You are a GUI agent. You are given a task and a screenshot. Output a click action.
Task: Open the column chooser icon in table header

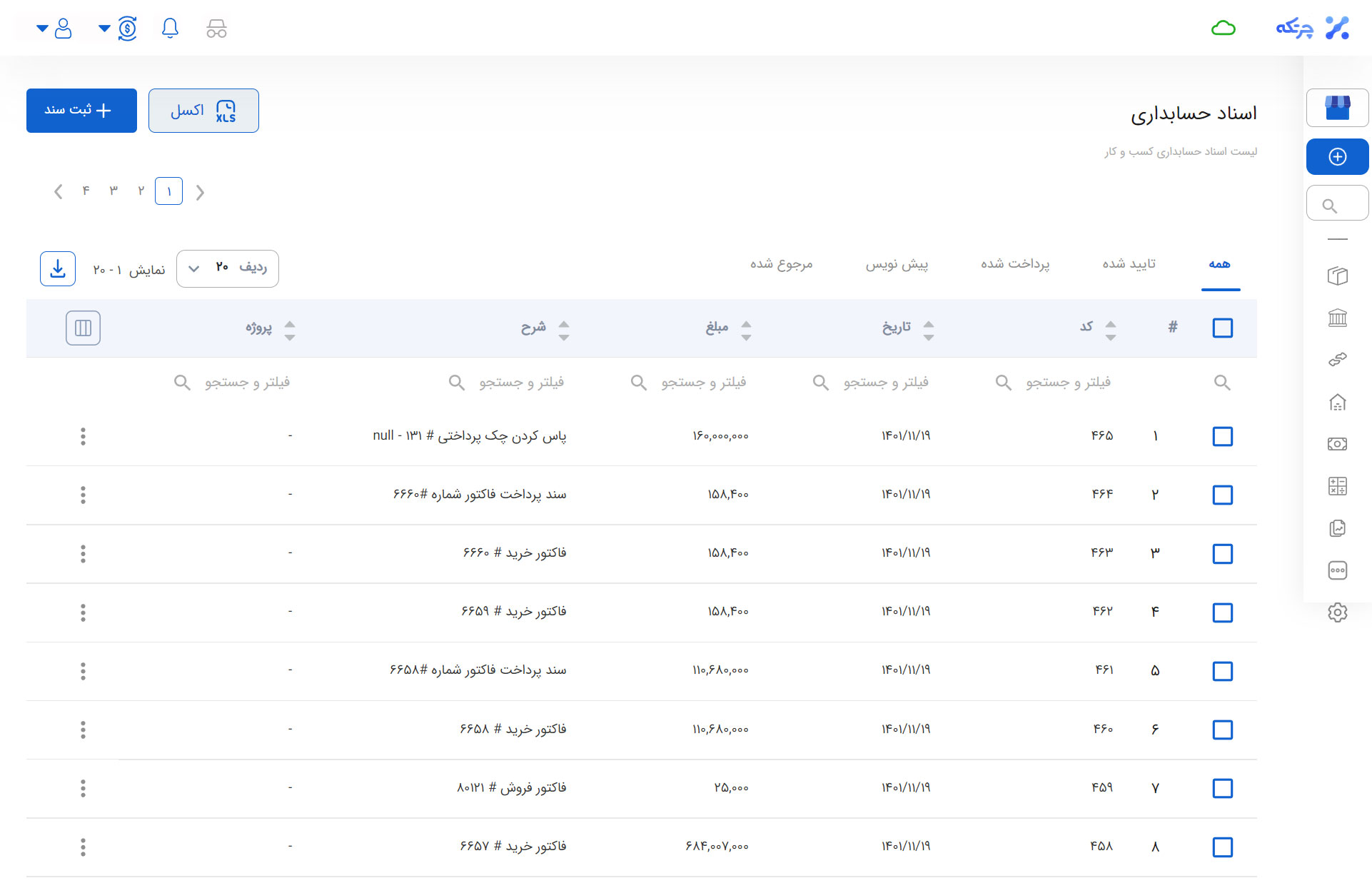[83, 328]
